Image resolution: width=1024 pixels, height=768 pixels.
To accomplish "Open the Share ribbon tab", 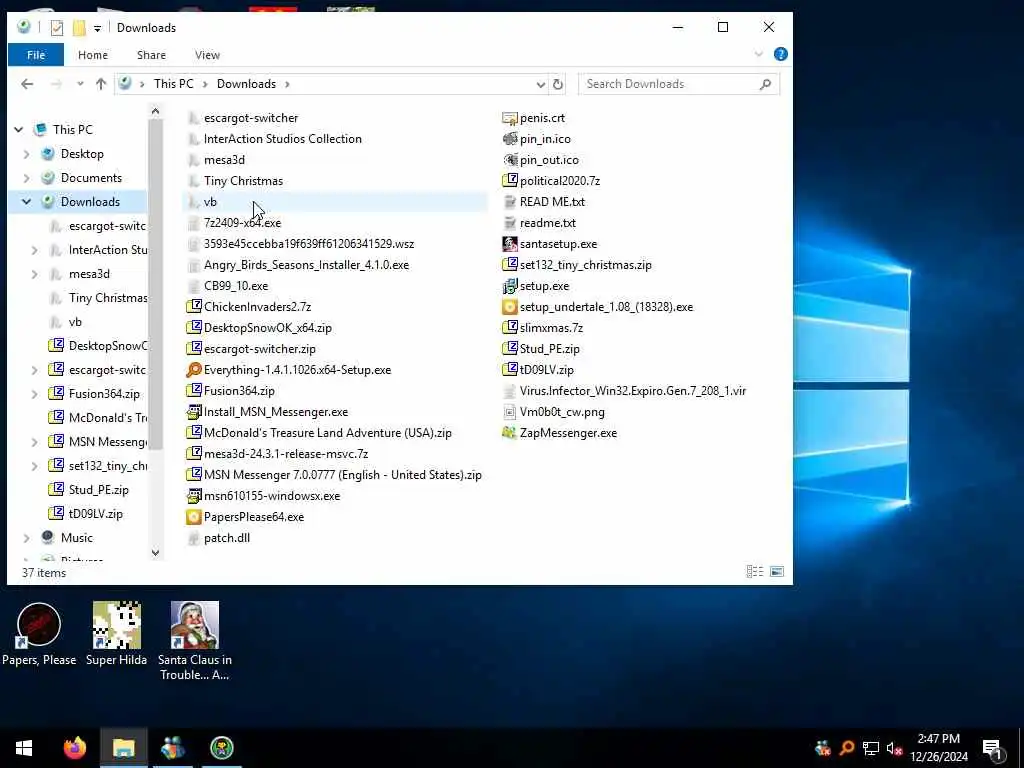I will 151,55.
